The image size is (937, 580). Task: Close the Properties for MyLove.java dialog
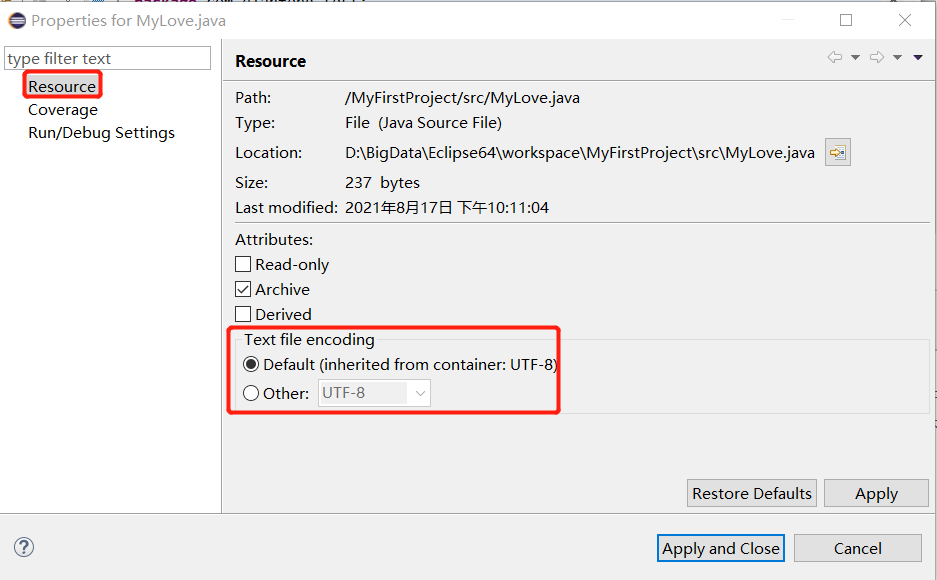(x=905, y=20)
